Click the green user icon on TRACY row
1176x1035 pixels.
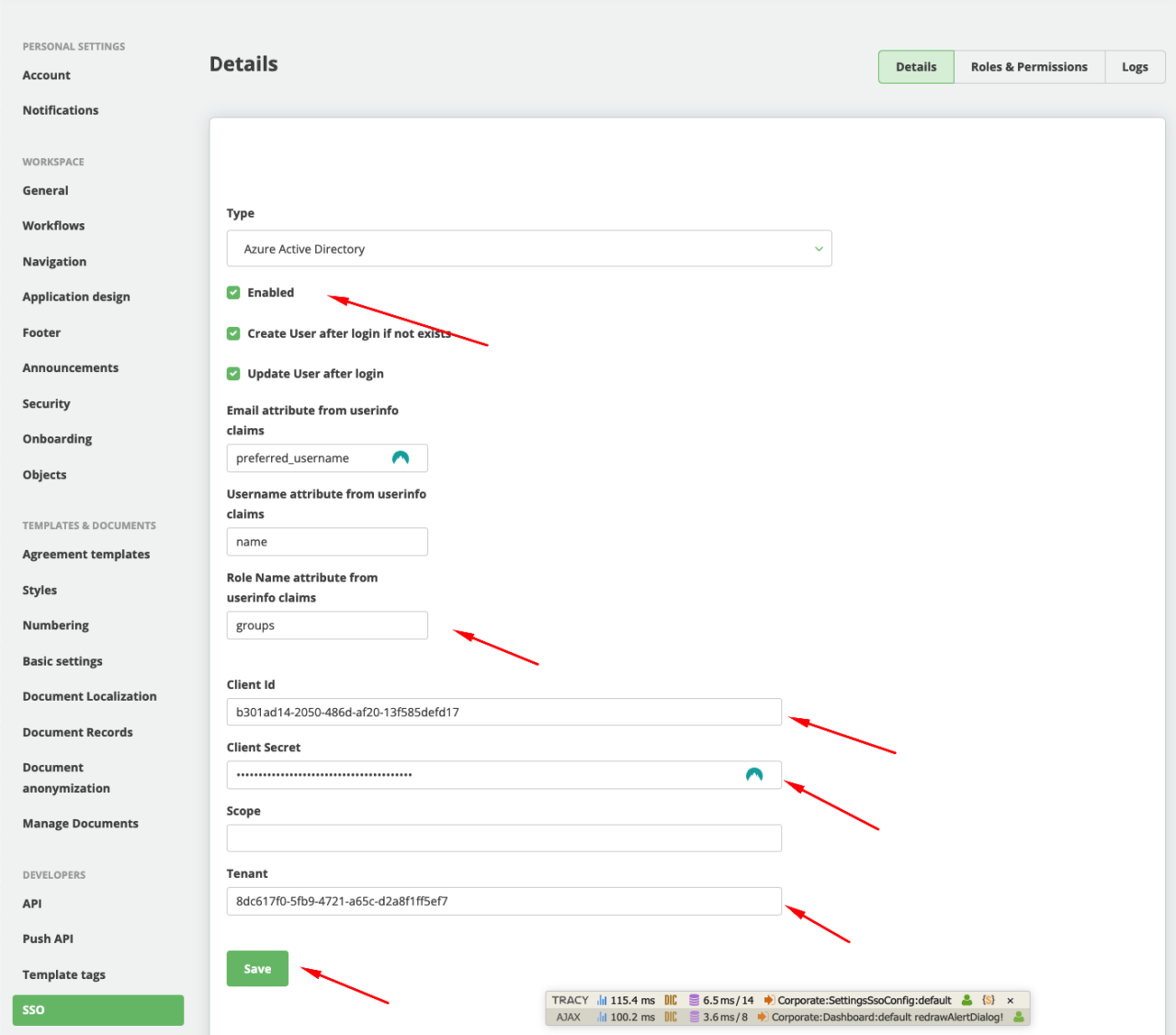[967, 1000]
